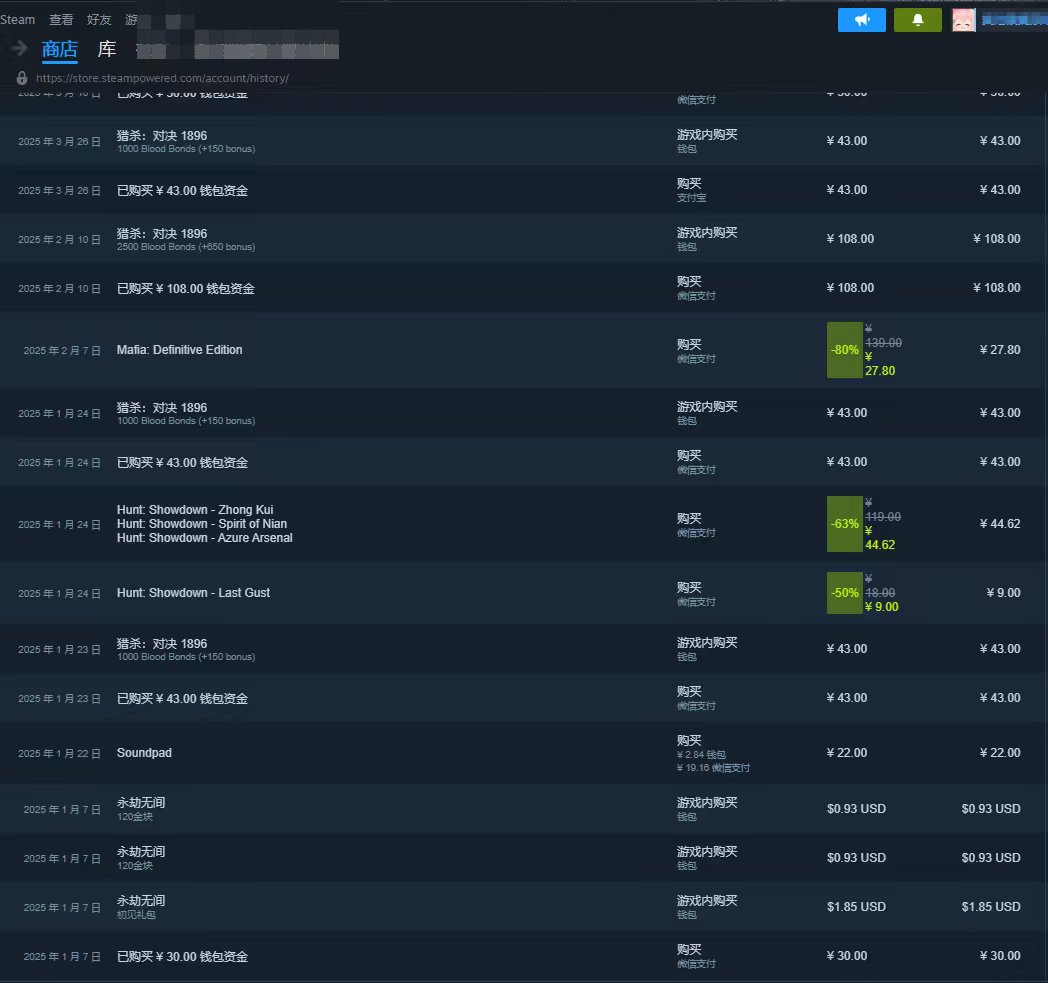The width and height of the screenshot is (1048, 983).
Task: Select the 2500 Blood Bonds (+650 bonus) text
Action: pos(186,247)
